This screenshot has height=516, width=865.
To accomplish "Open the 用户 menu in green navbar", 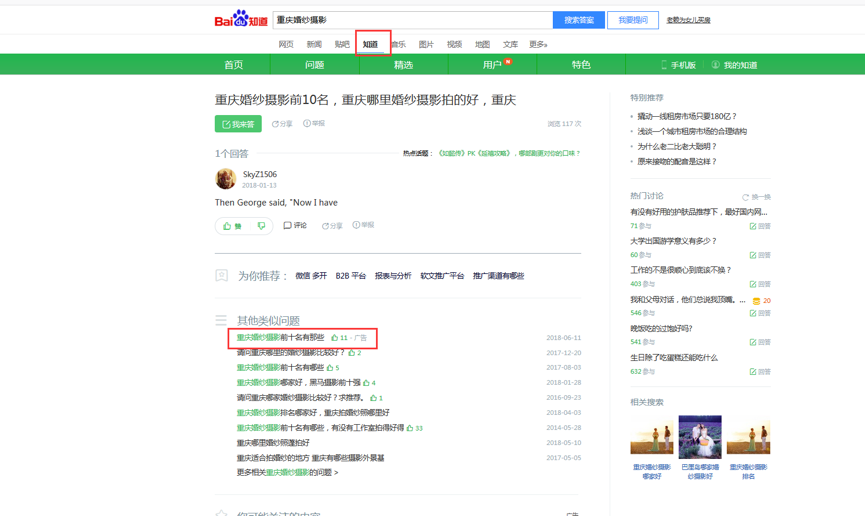I will coord(492,65).
